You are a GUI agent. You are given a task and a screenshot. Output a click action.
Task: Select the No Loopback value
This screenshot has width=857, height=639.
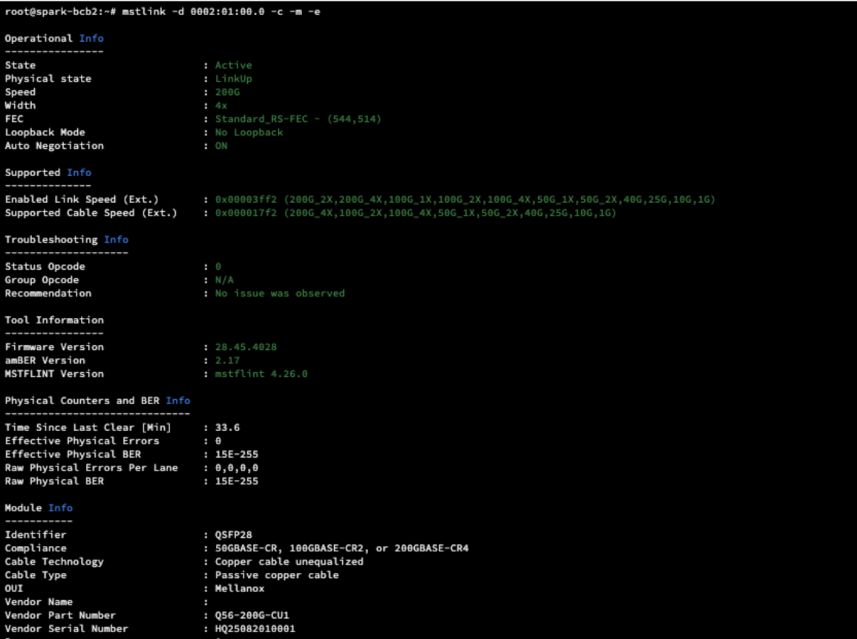click(x=249, y=132)
